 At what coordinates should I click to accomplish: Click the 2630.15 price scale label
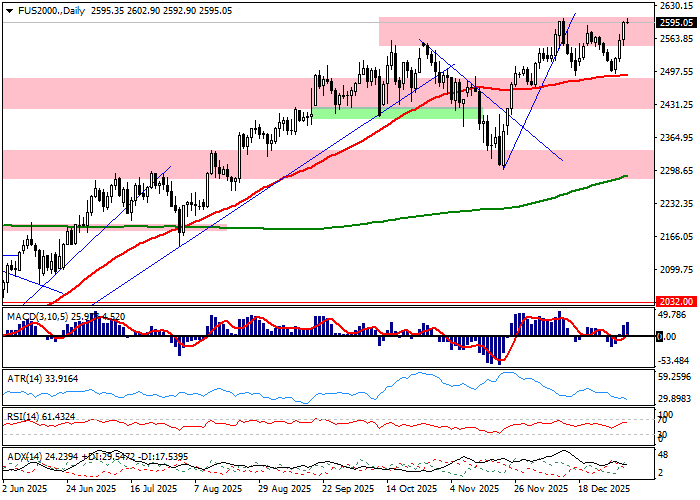pyautogui.click(x=676, y=5)
